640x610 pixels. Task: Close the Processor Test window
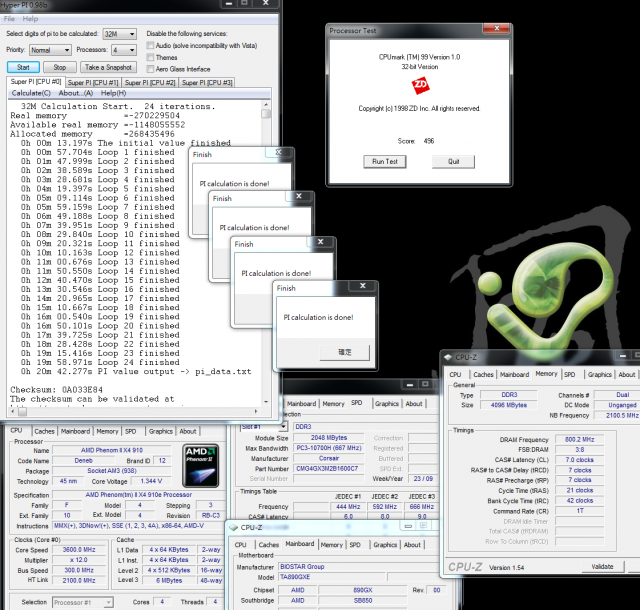point(497,28)
